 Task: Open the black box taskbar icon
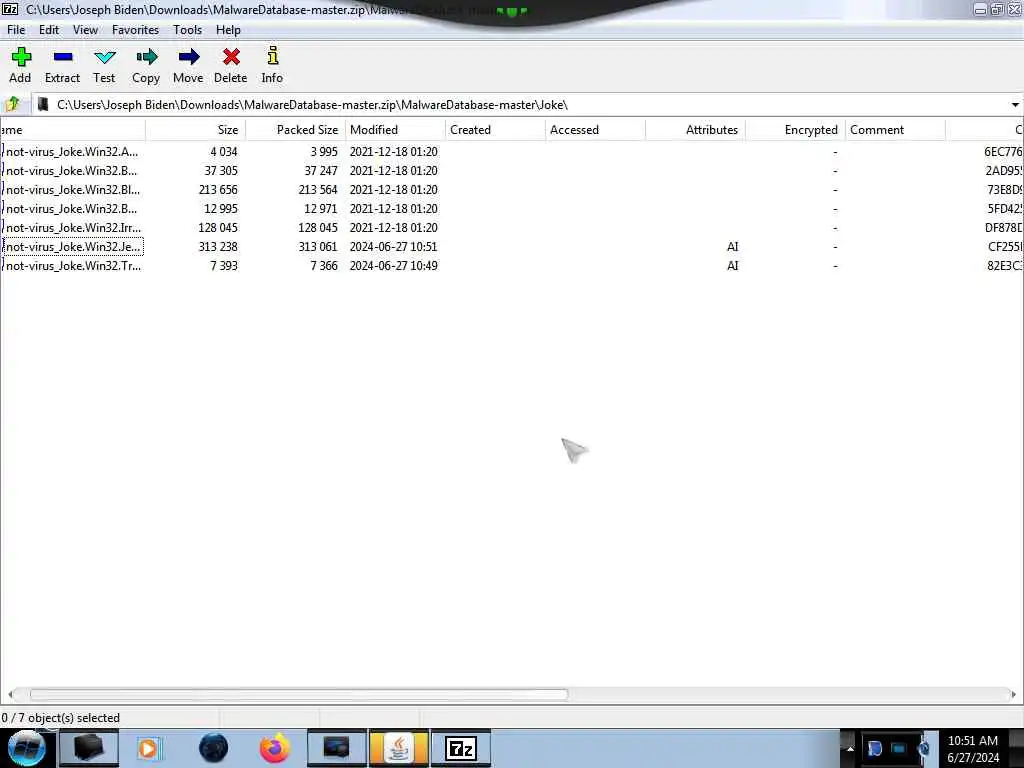(89, 748)
